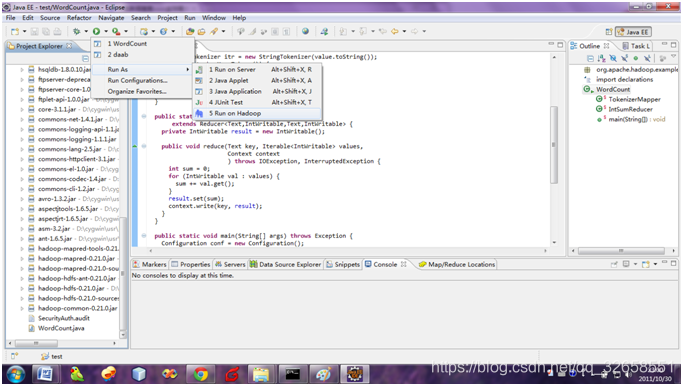Viewport: 683px width, 386px height.
Task: Minimize the Console panel
Action: click(665, 263)
